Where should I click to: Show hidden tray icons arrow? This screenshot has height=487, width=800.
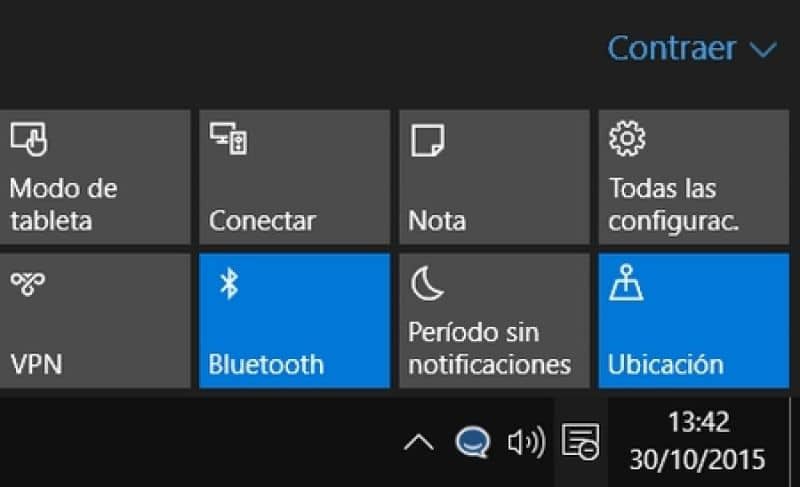[419, 442]
